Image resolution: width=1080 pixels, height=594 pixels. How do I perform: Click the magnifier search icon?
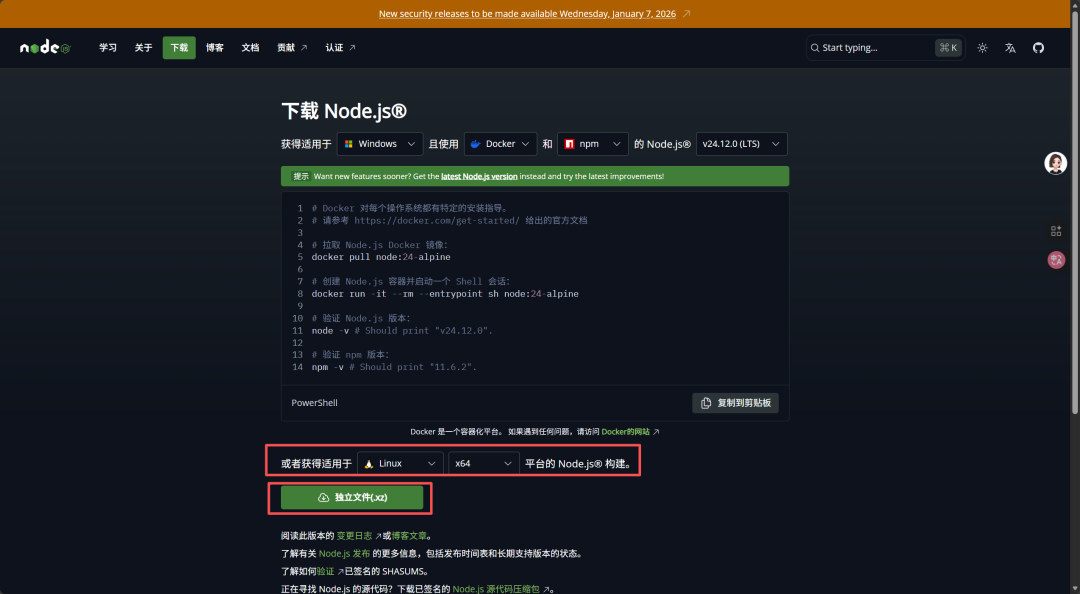click(x=815, y=48)
